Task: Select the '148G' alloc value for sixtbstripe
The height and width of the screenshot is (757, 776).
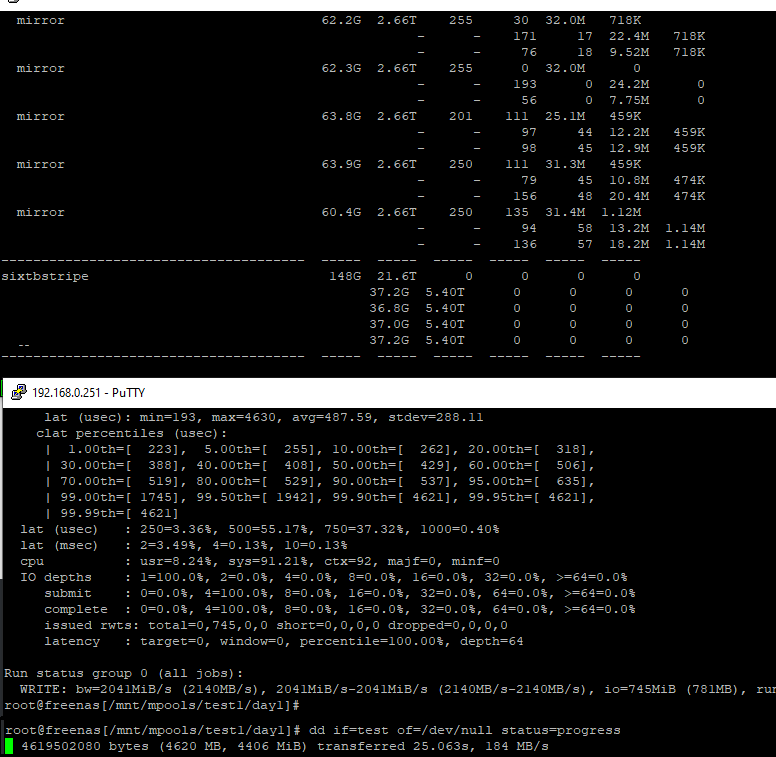Action: click(345, 276)
